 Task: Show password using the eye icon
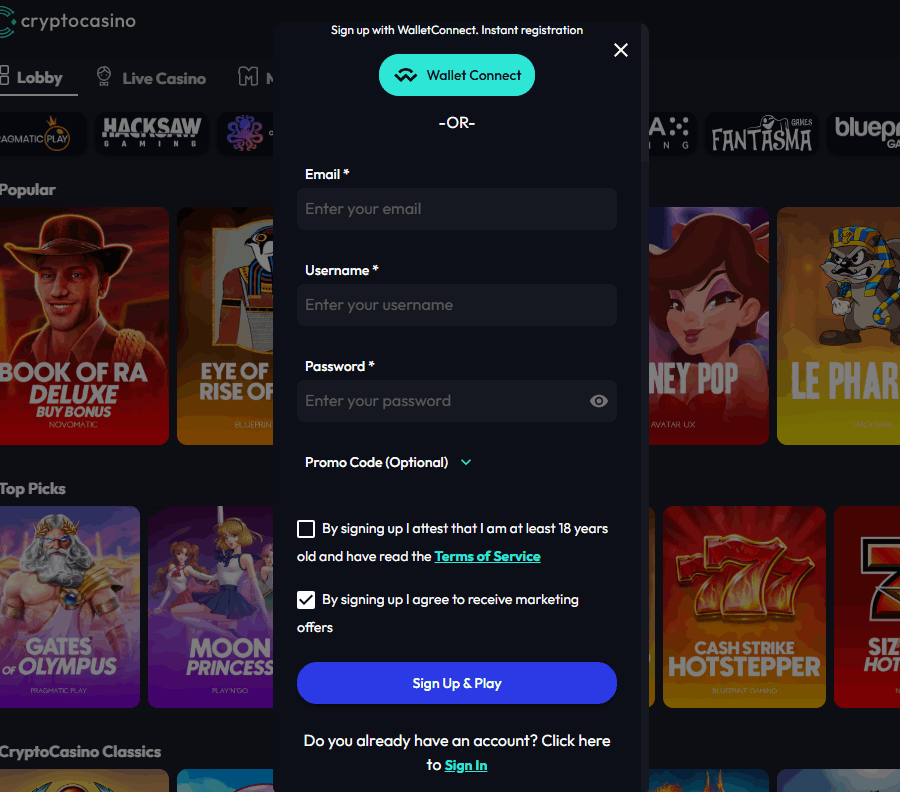pos(598,401)
